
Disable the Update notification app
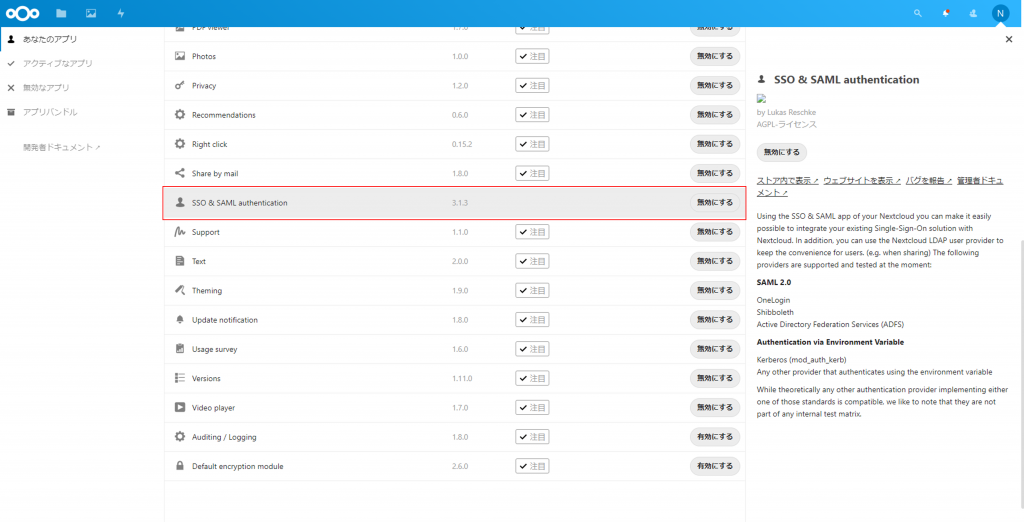(x=715, y=319)
